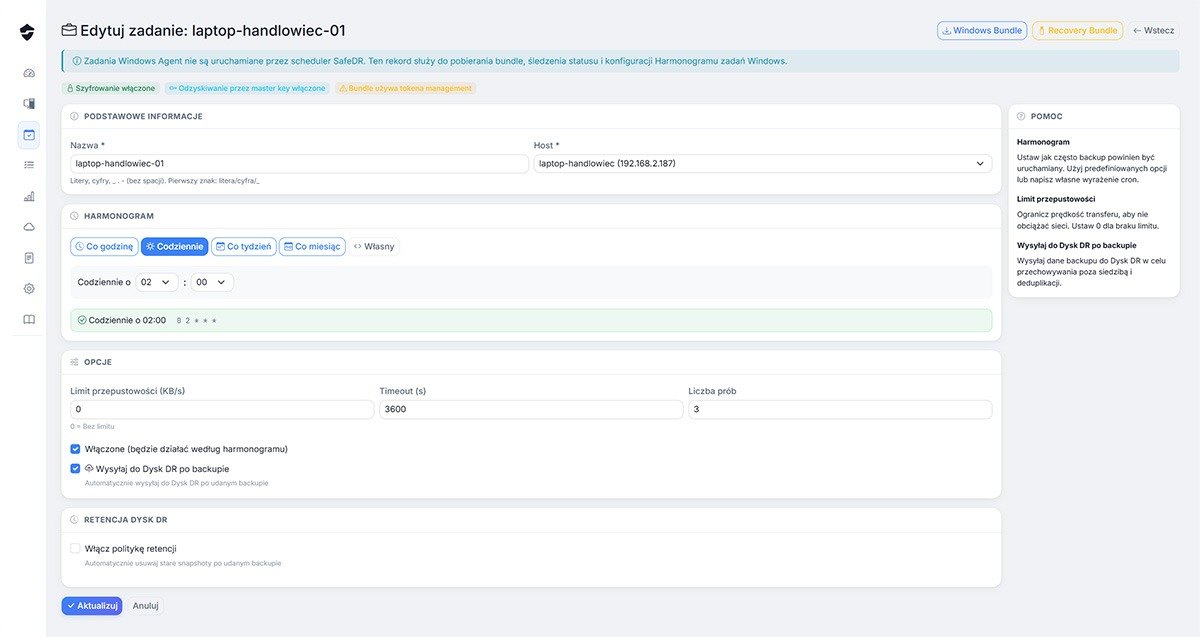1200x637 pixels.
Task: Click the checklist icon in sidebar
Action: click(29, 165)
